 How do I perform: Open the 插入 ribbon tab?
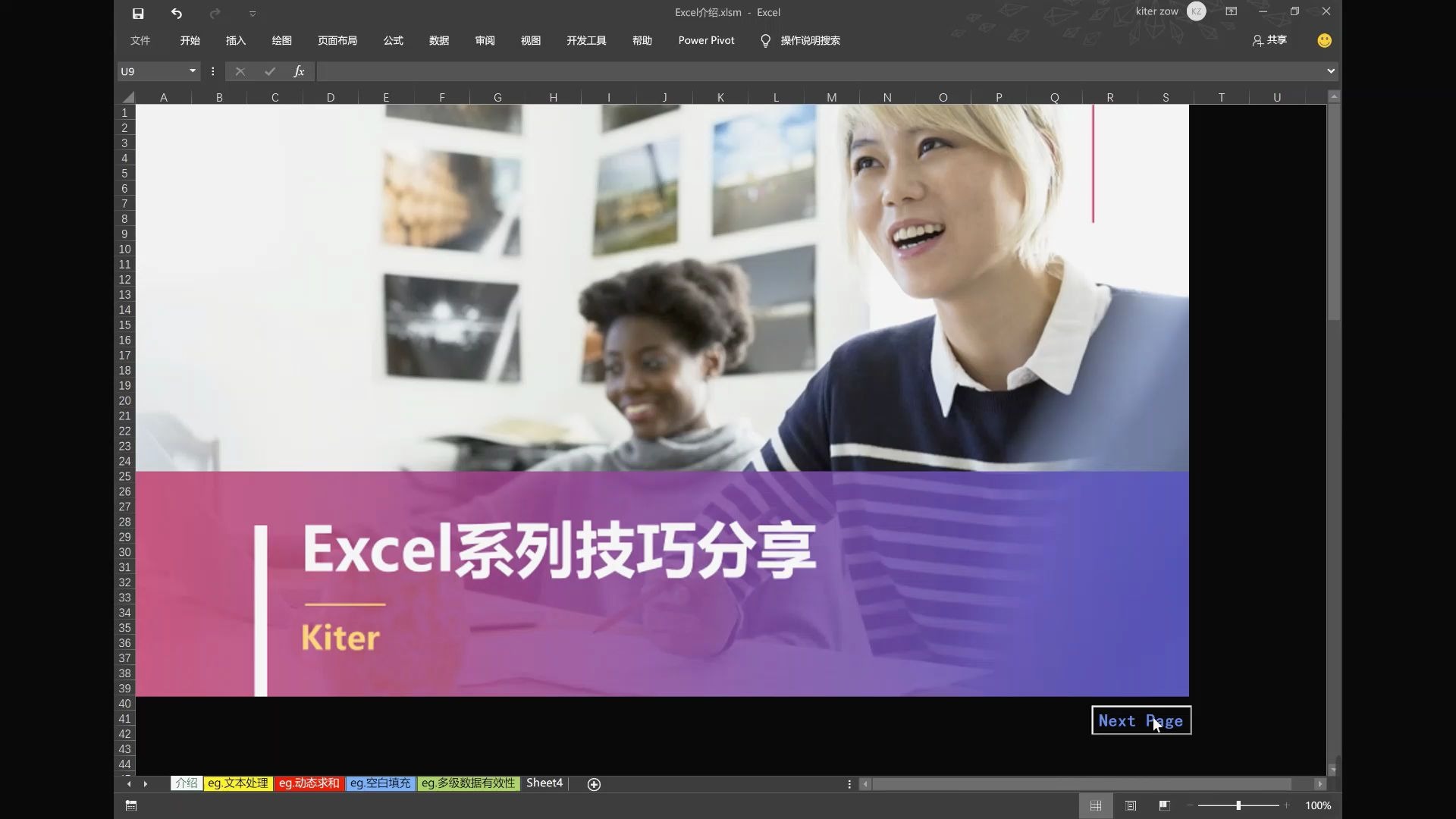tap(235, 40)
